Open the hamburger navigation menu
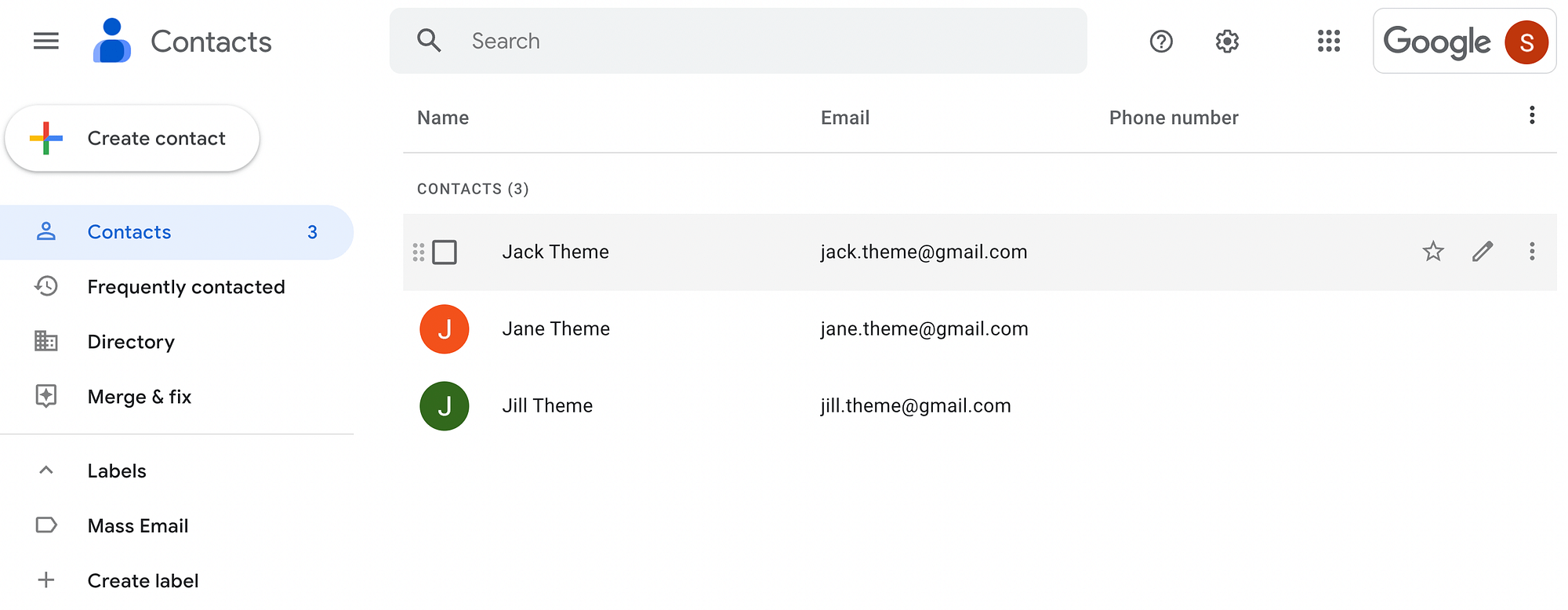Image resolution: width=1568 pixels, height=610 pixels. [45, 41]
